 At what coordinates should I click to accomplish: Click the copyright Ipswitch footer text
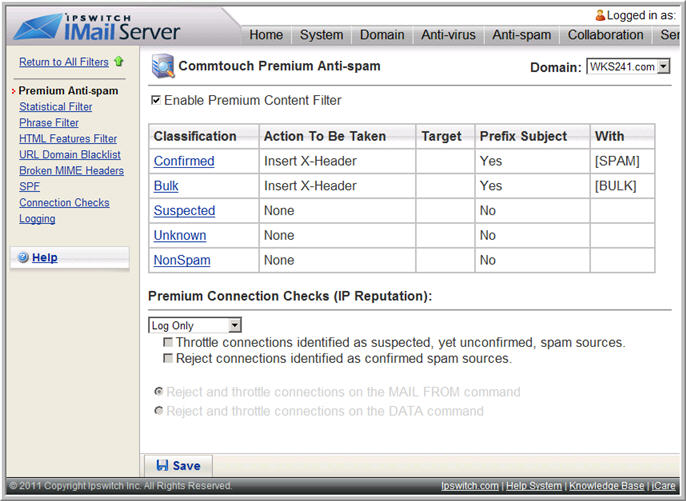click(x=121, y=486)
